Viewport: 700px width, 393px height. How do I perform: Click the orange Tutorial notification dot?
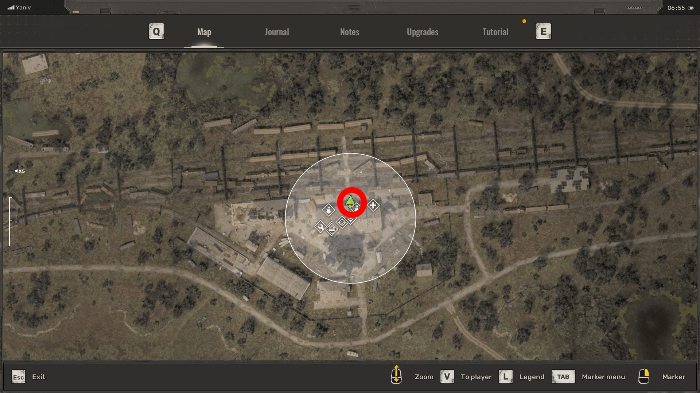[x=524, y=21]
